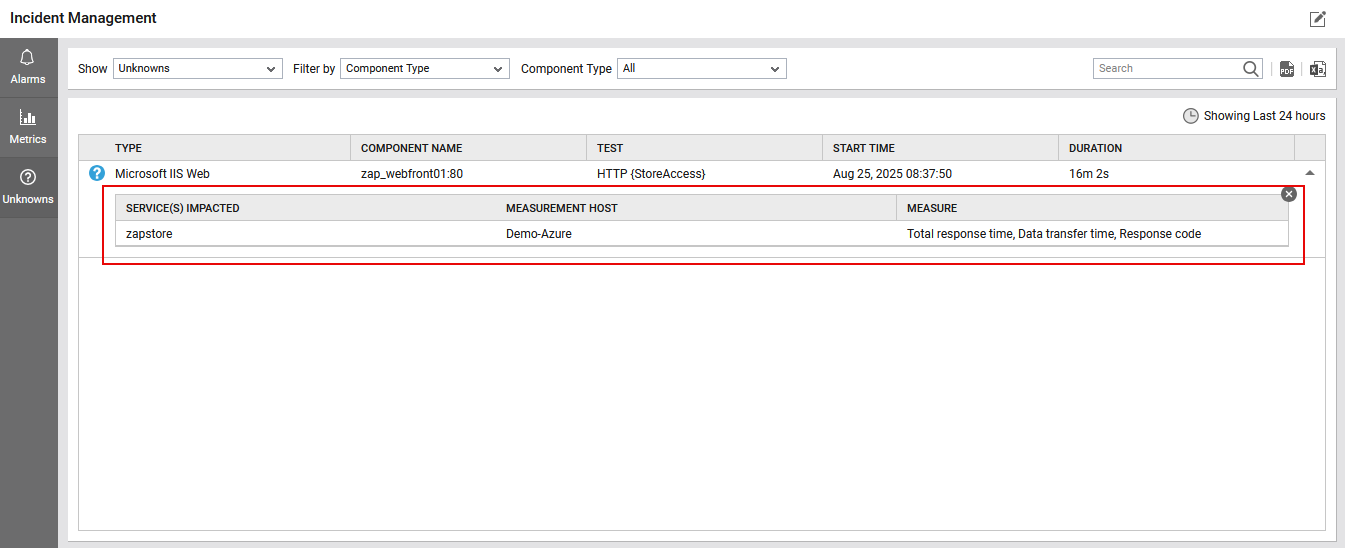Screen dimensions: 1345x548
Task: Open the Show dropdown set to Unknowns
Action: pyautogui.click(x=197, y=69)
